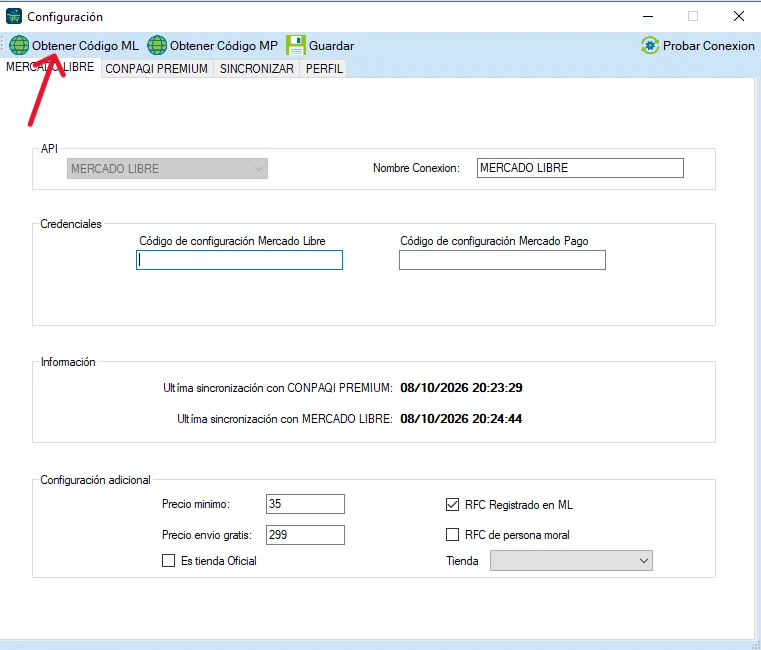Minimize the Configuración window

[648, 17]
